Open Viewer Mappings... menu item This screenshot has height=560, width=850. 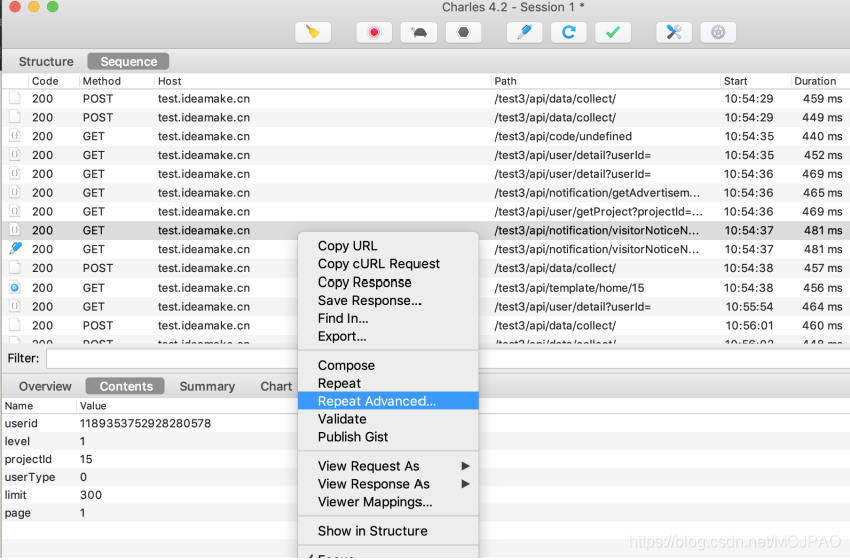388,502
